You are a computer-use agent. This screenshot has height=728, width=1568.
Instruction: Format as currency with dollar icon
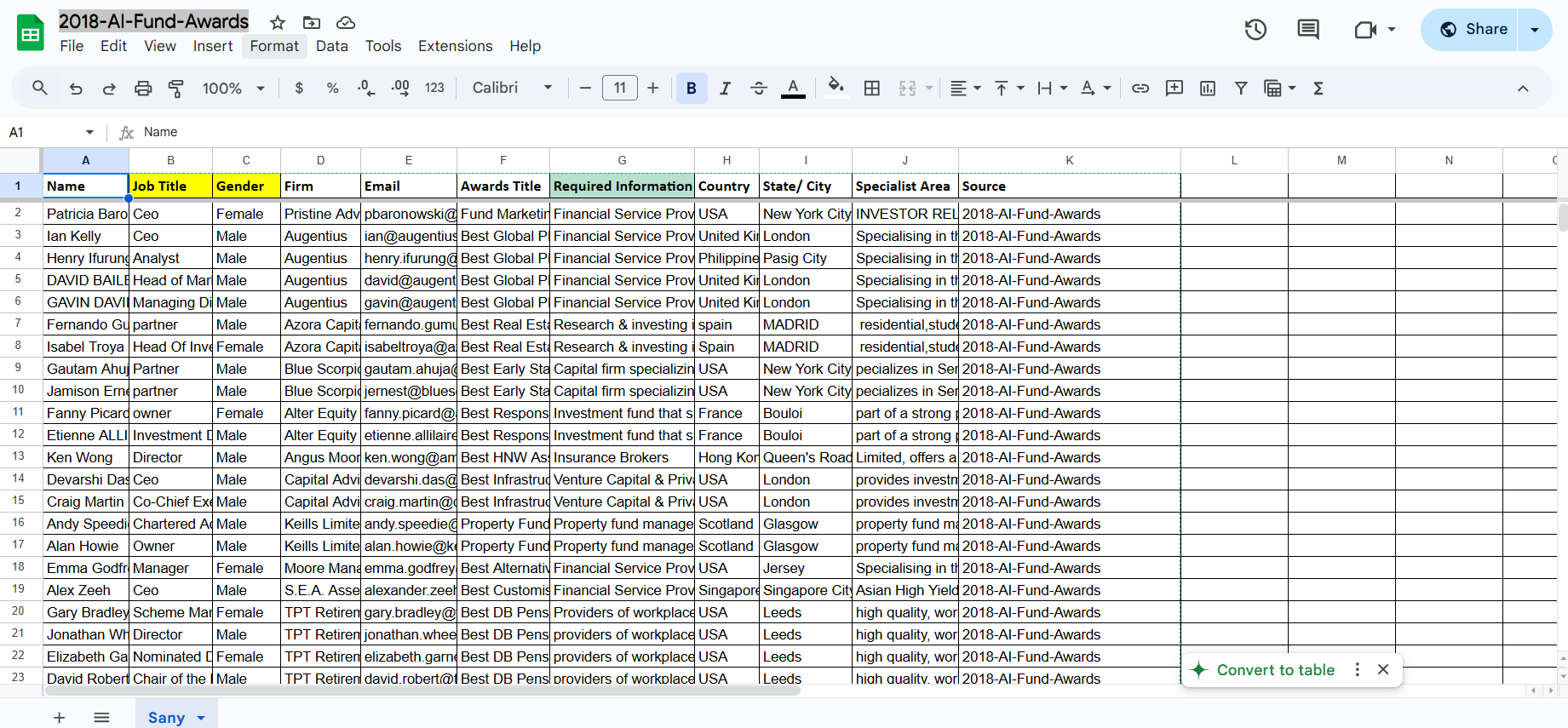click(299, 88)
